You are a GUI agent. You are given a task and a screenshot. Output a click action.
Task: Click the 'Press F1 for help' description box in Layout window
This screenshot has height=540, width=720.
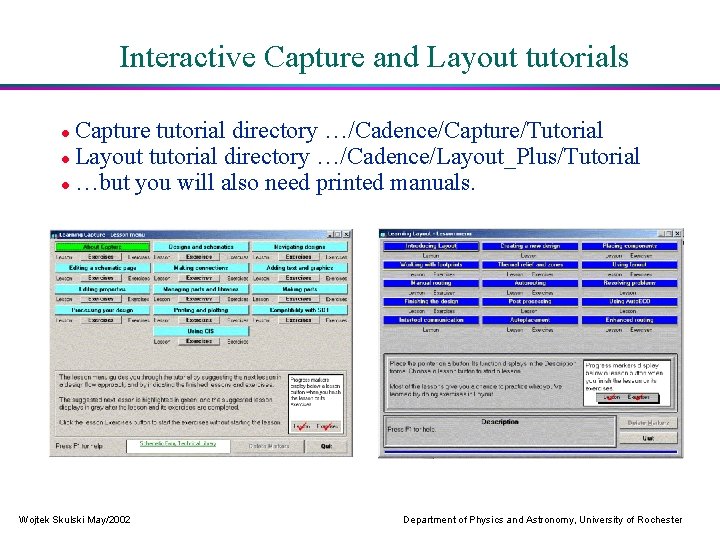(x=500, y=431)
